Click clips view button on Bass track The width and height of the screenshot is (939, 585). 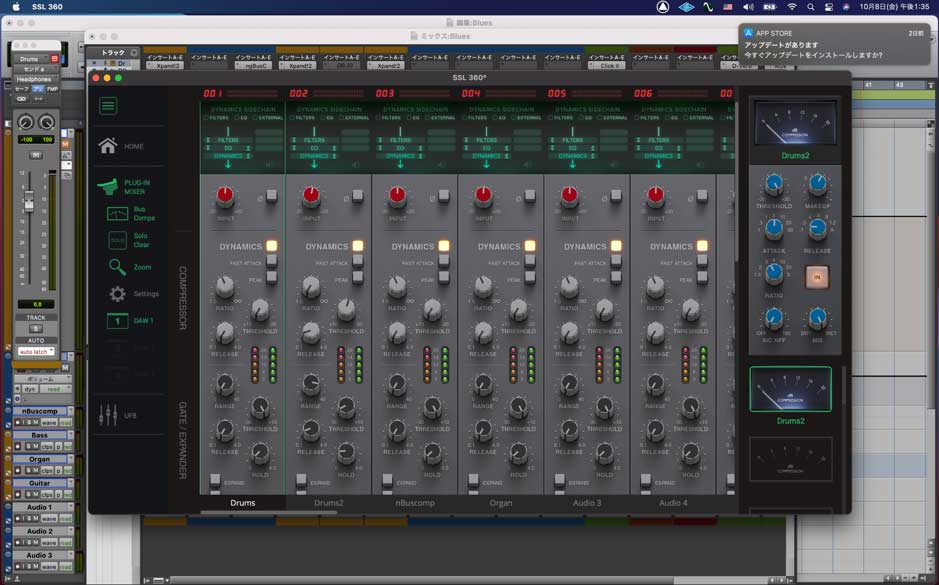[47, 446]
